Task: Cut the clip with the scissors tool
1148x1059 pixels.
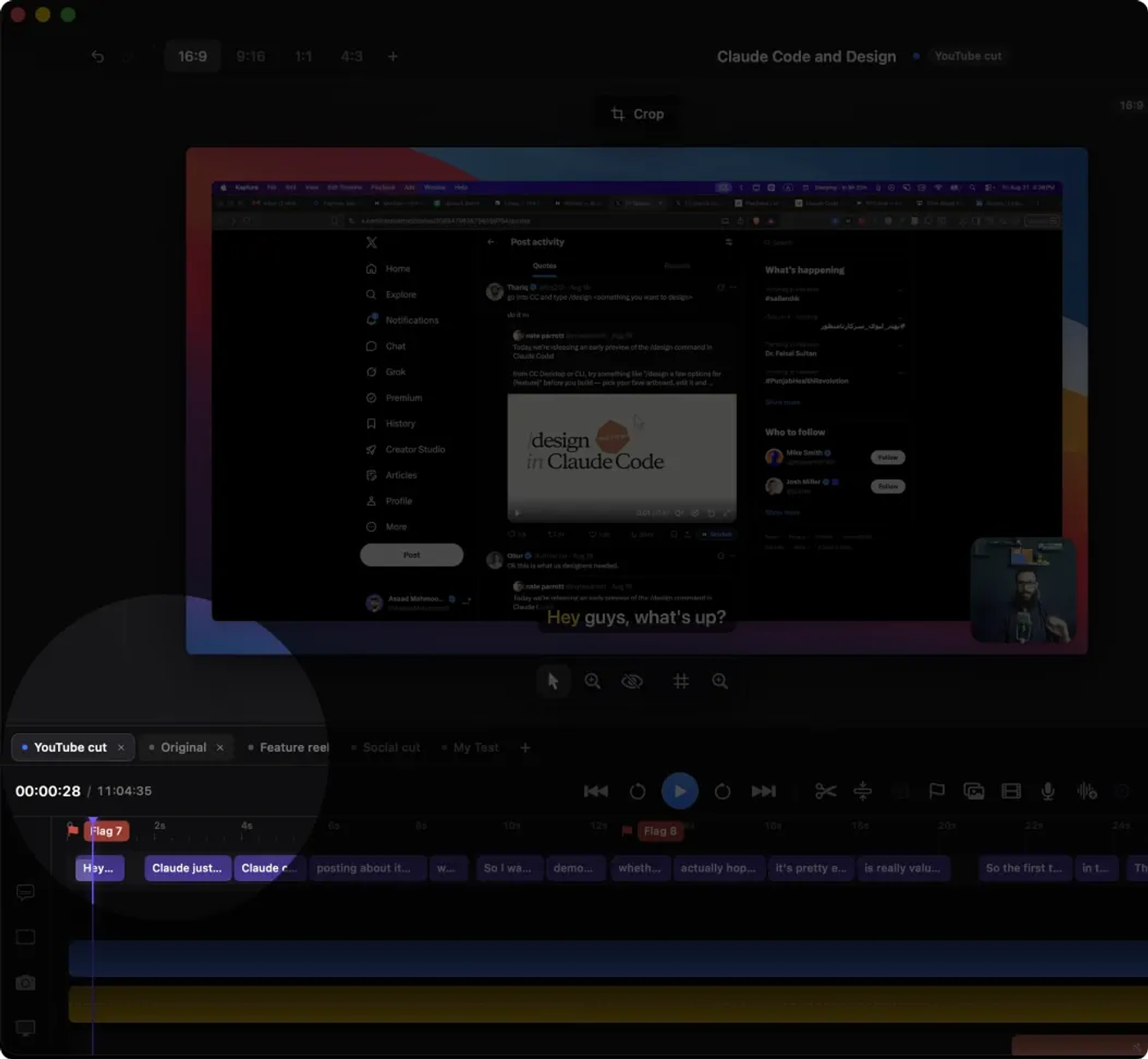Action: (x=826, y=791)
